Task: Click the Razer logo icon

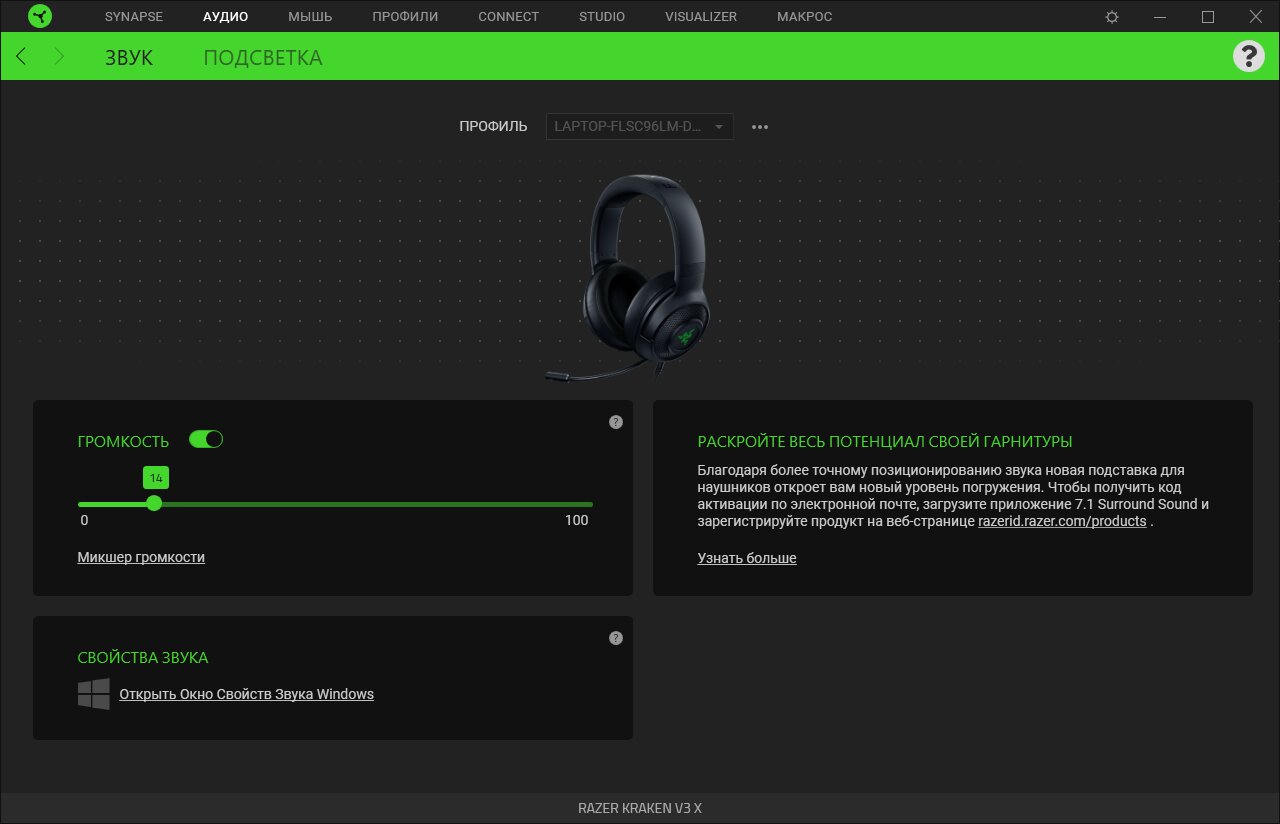Action: (41, 17)
